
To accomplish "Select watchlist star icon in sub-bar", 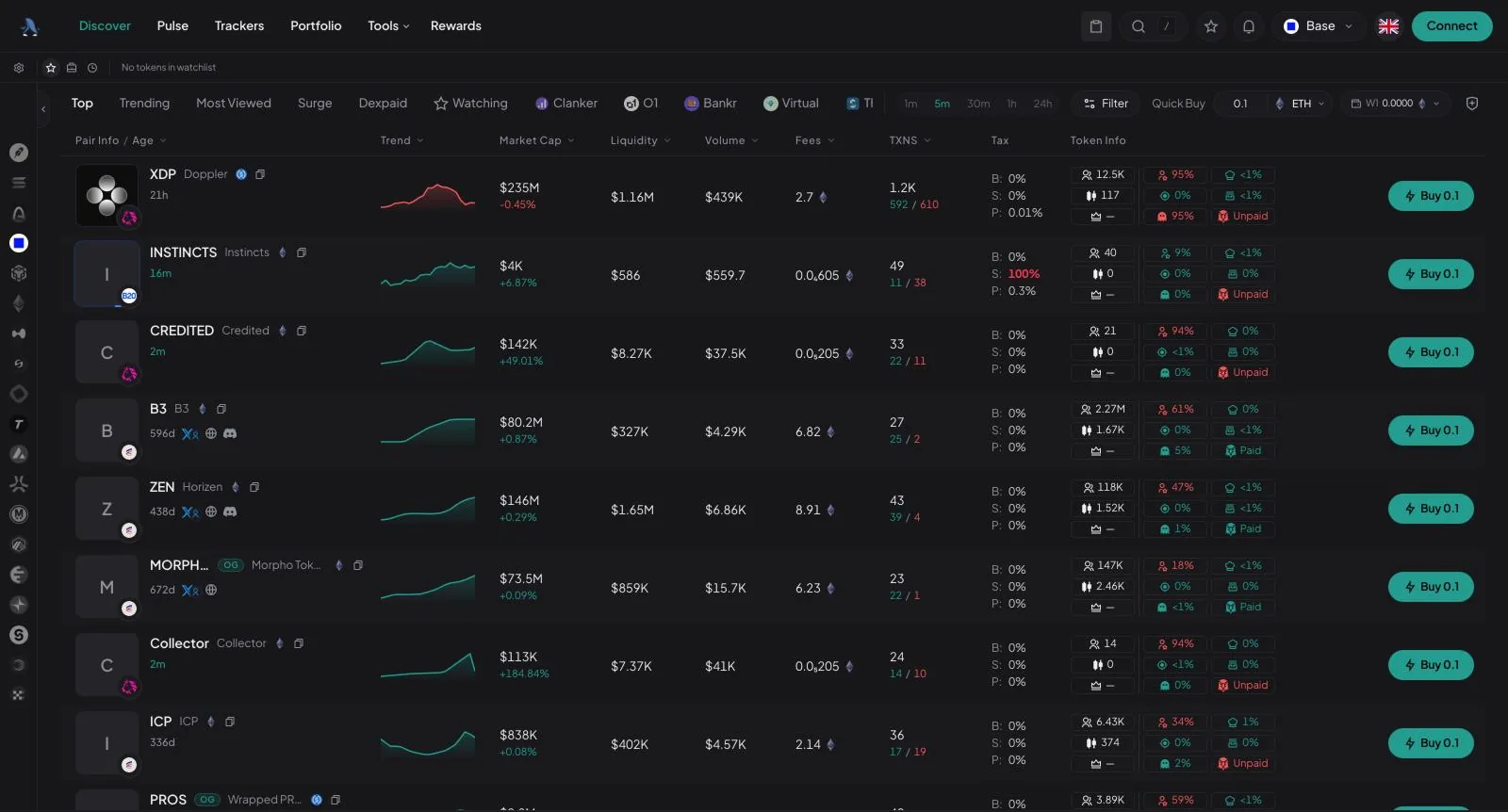I will point(51,68).
